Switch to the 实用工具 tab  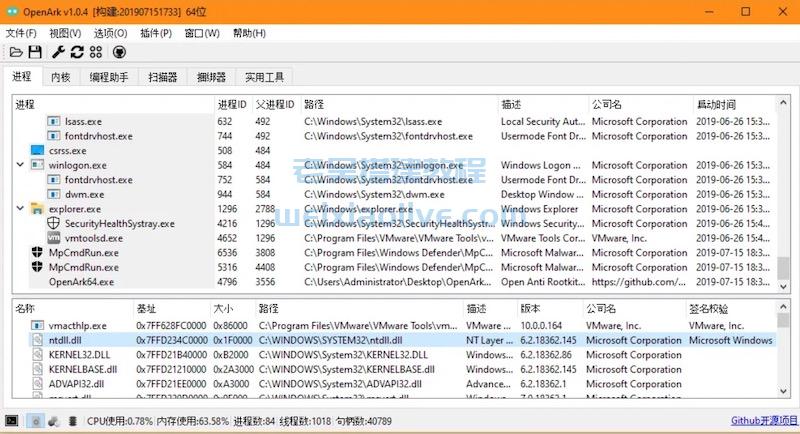264,78
